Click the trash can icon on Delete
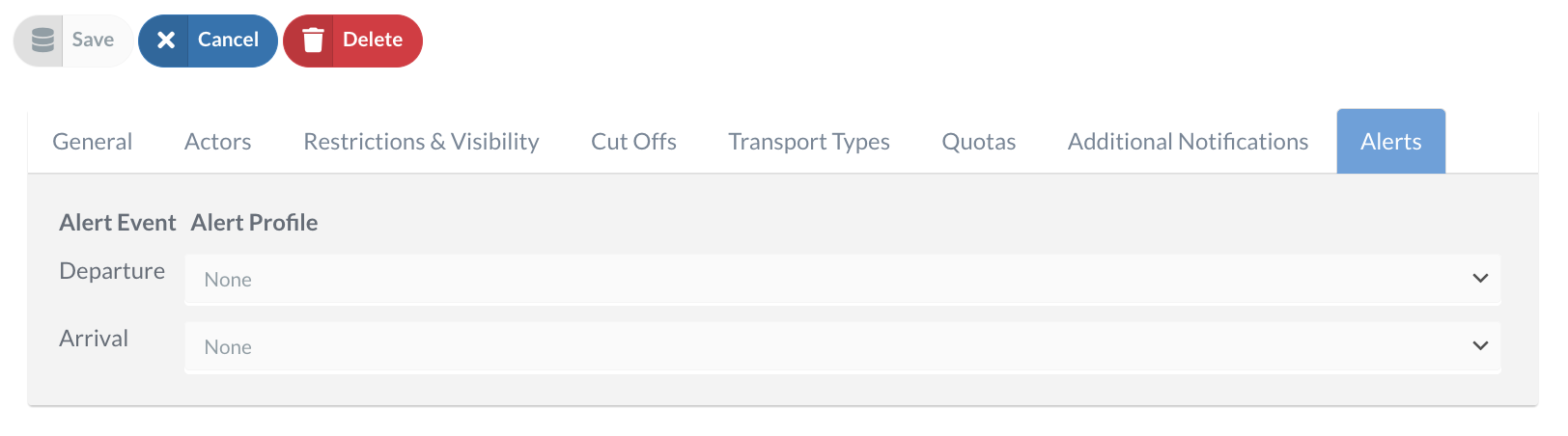1568x436 pixels. point(313,40)
